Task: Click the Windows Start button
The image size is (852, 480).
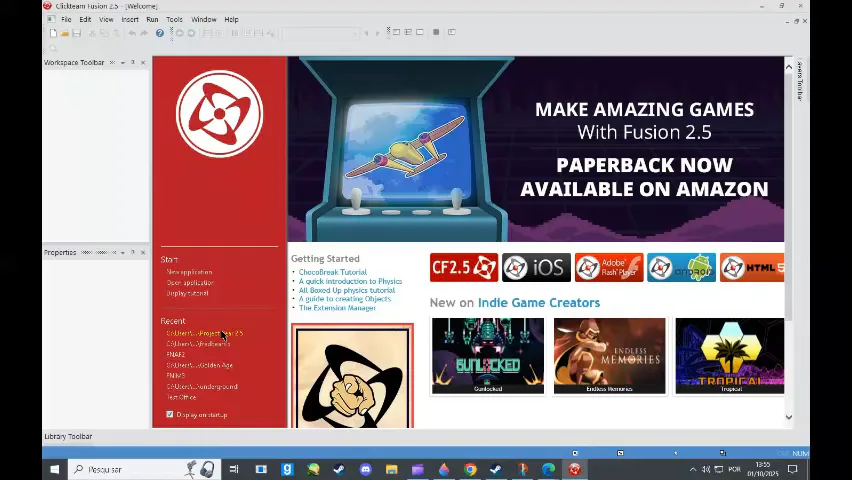Action: 55,469
